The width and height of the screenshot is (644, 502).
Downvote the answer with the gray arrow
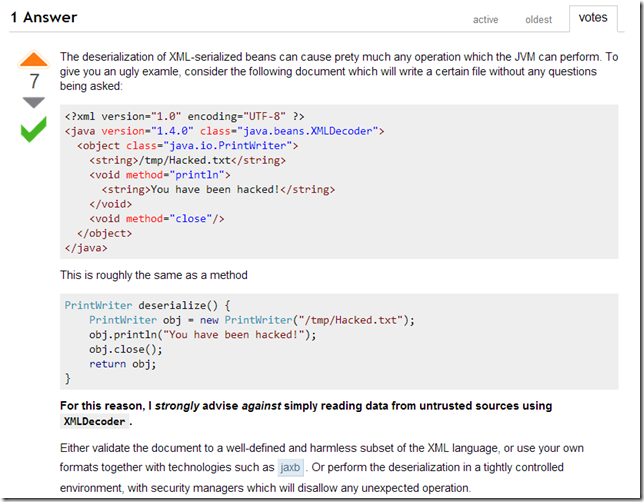click(34, 102)
